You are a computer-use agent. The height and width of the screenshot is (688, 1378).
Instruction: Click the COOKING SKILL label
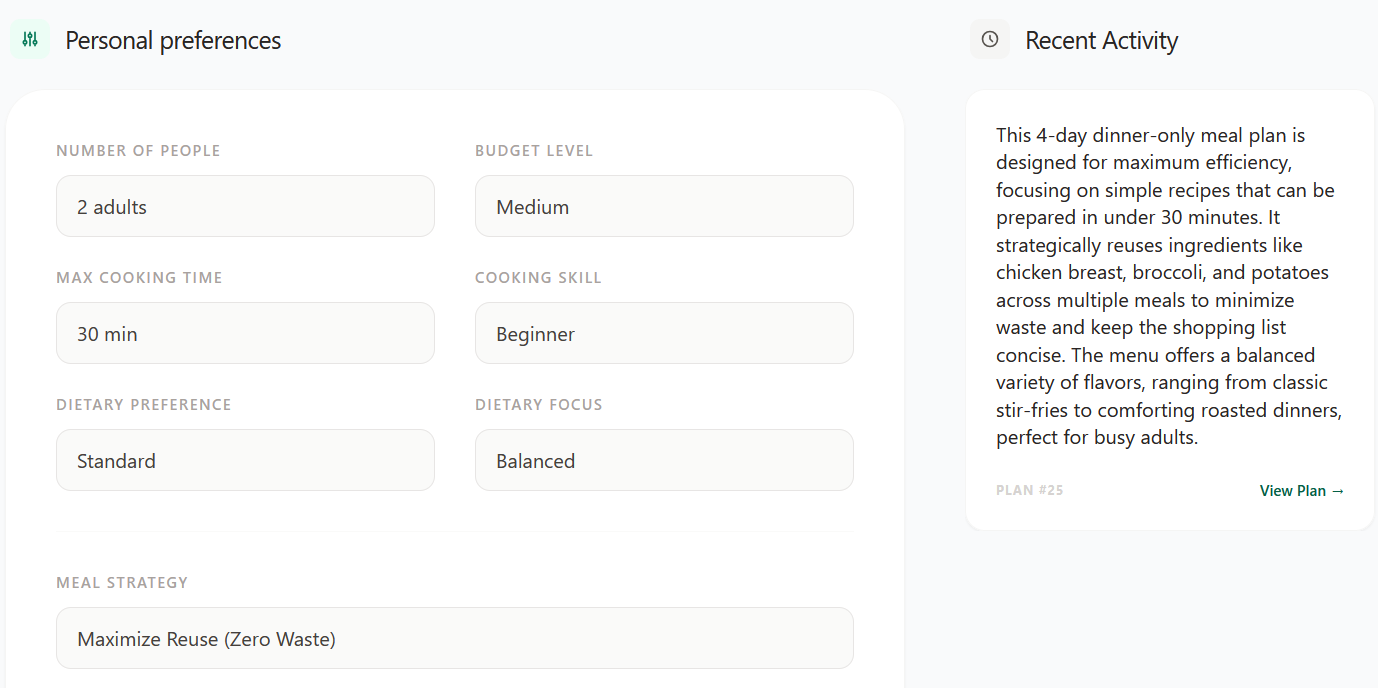point(538,278)
